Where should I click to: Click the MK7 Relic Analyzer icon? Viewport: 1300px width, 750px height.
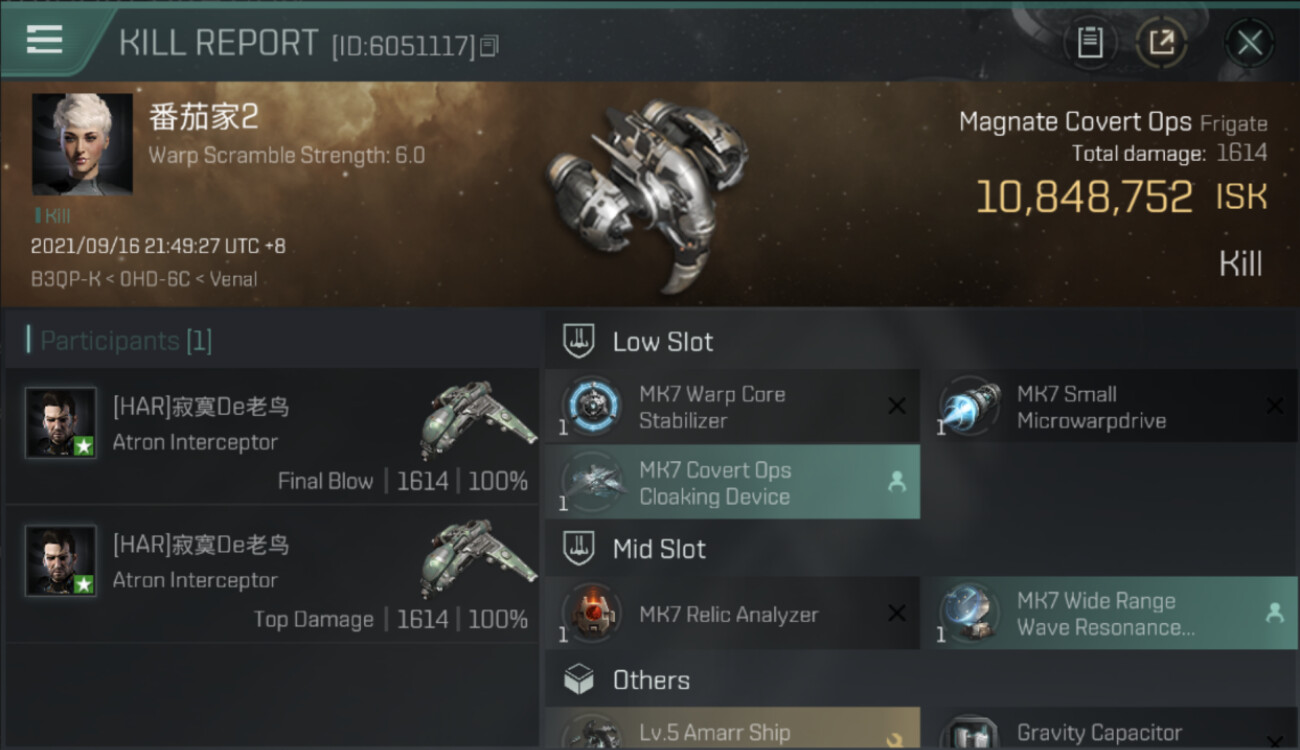click(592, 614)
